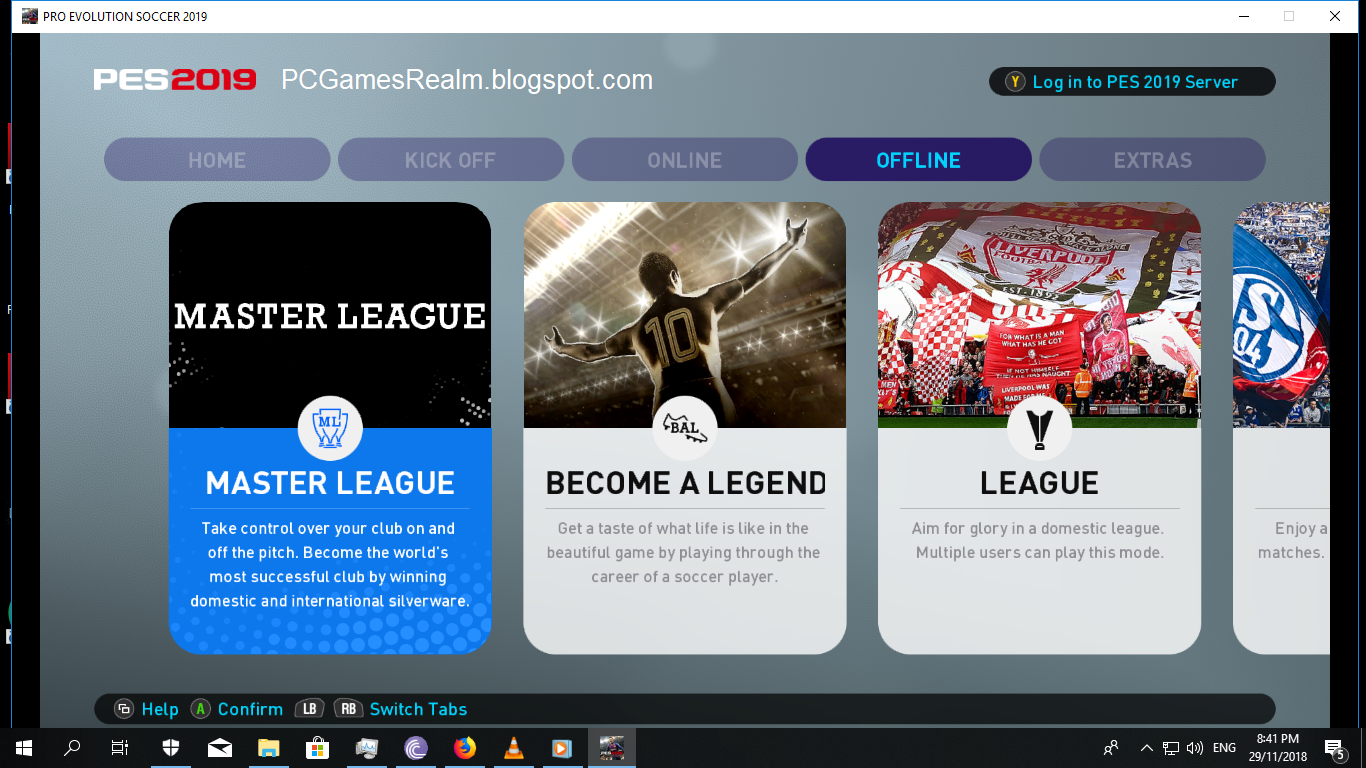Click the LB shoulder button icon
This screenshot has height=768, width=1366.
(310, 709)
